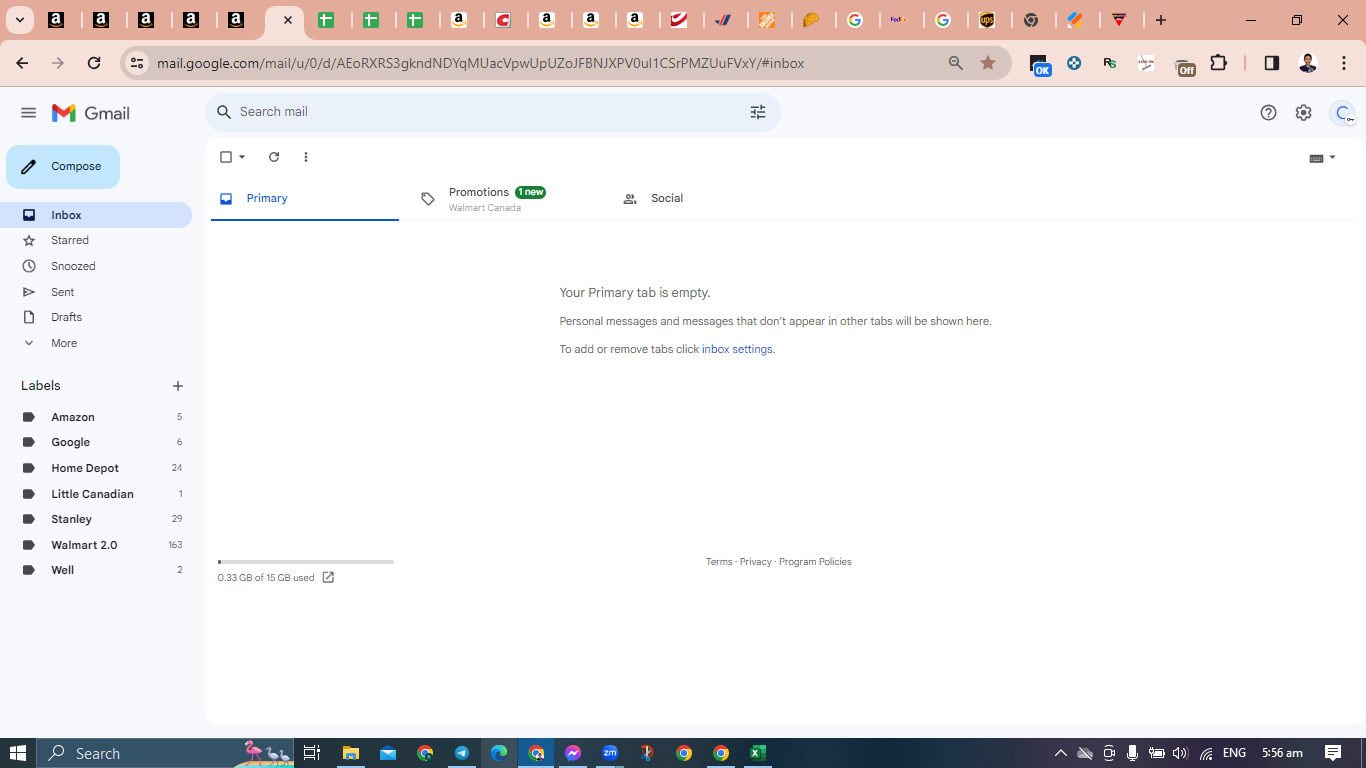The height and width of the screenshot is (768, 1366).
Task: Open the More options three-dot menu
Action: click(306, 157)
